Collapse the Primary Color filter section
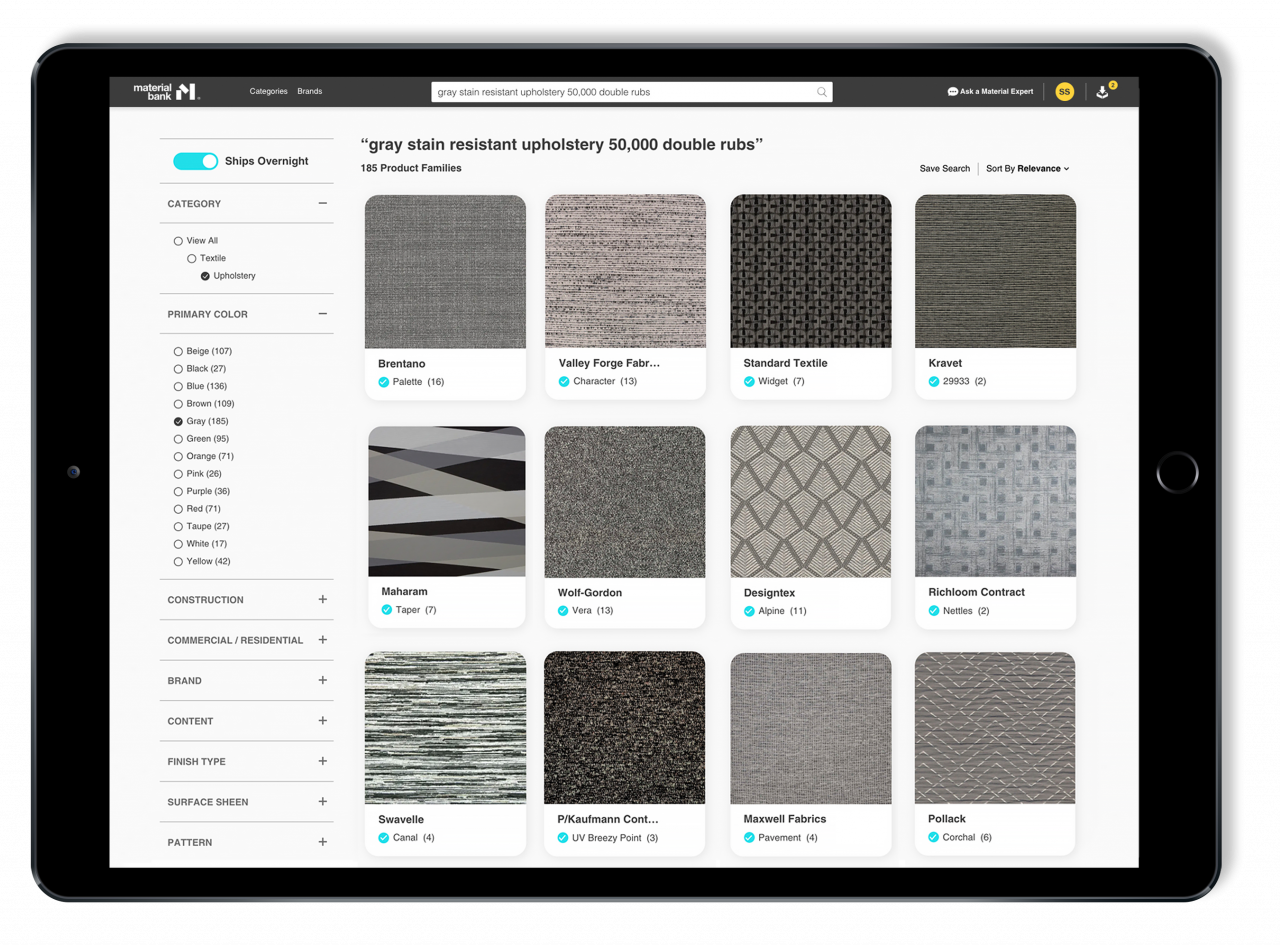Image resolution: width=1280 pixels, height=945 pixels. click(322, 314)
